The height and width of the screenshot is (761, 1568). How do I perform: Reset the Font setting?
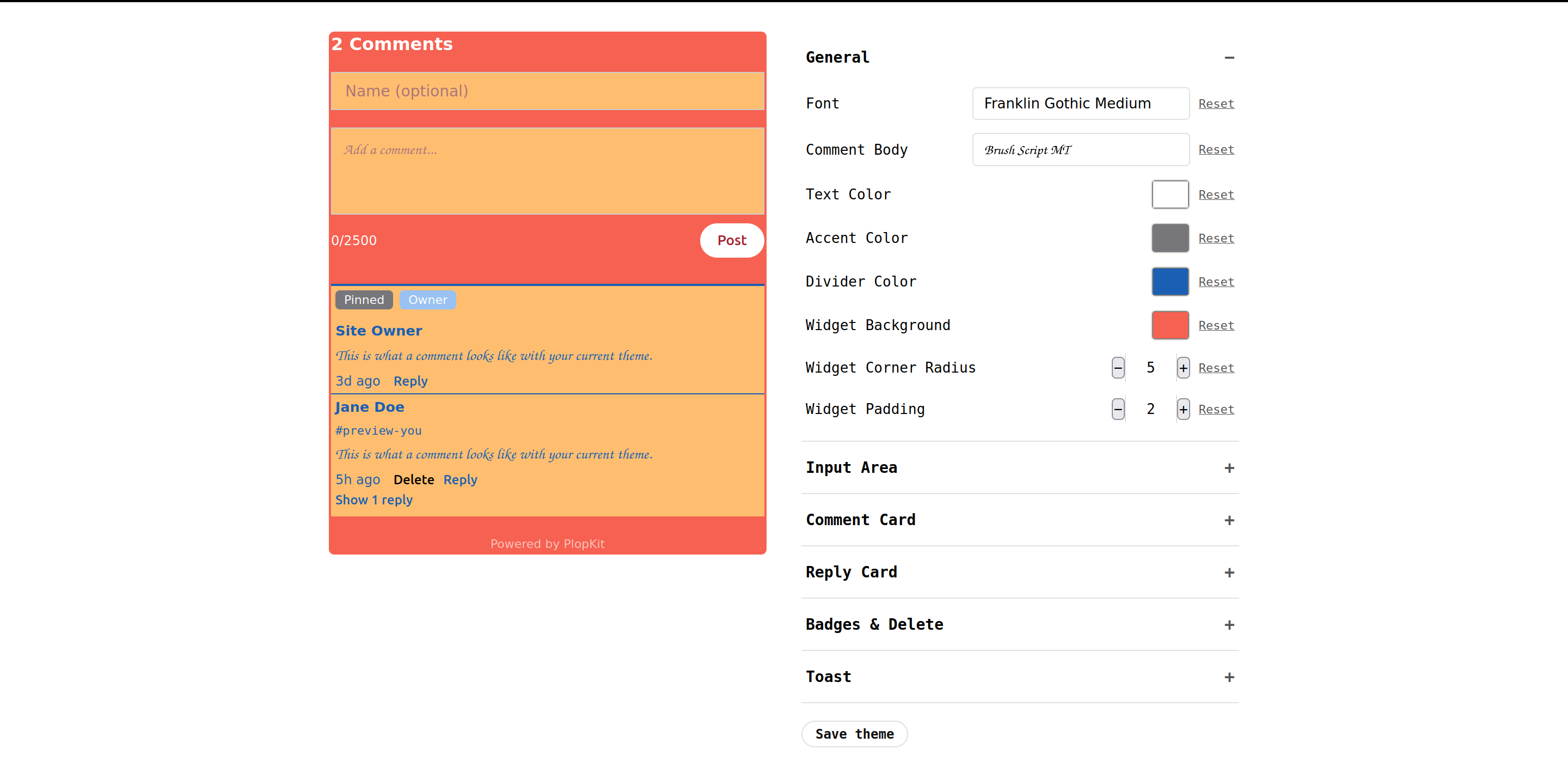(x=1216, y=104)
